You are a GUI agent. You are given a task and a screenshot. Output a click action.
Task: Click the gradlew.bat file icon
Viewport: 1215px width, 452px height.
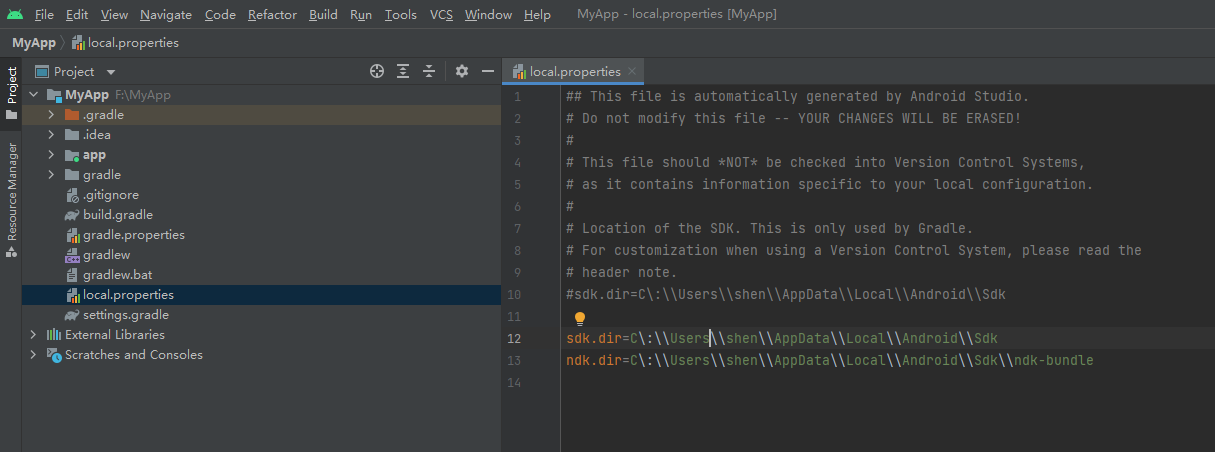point(72,275)
